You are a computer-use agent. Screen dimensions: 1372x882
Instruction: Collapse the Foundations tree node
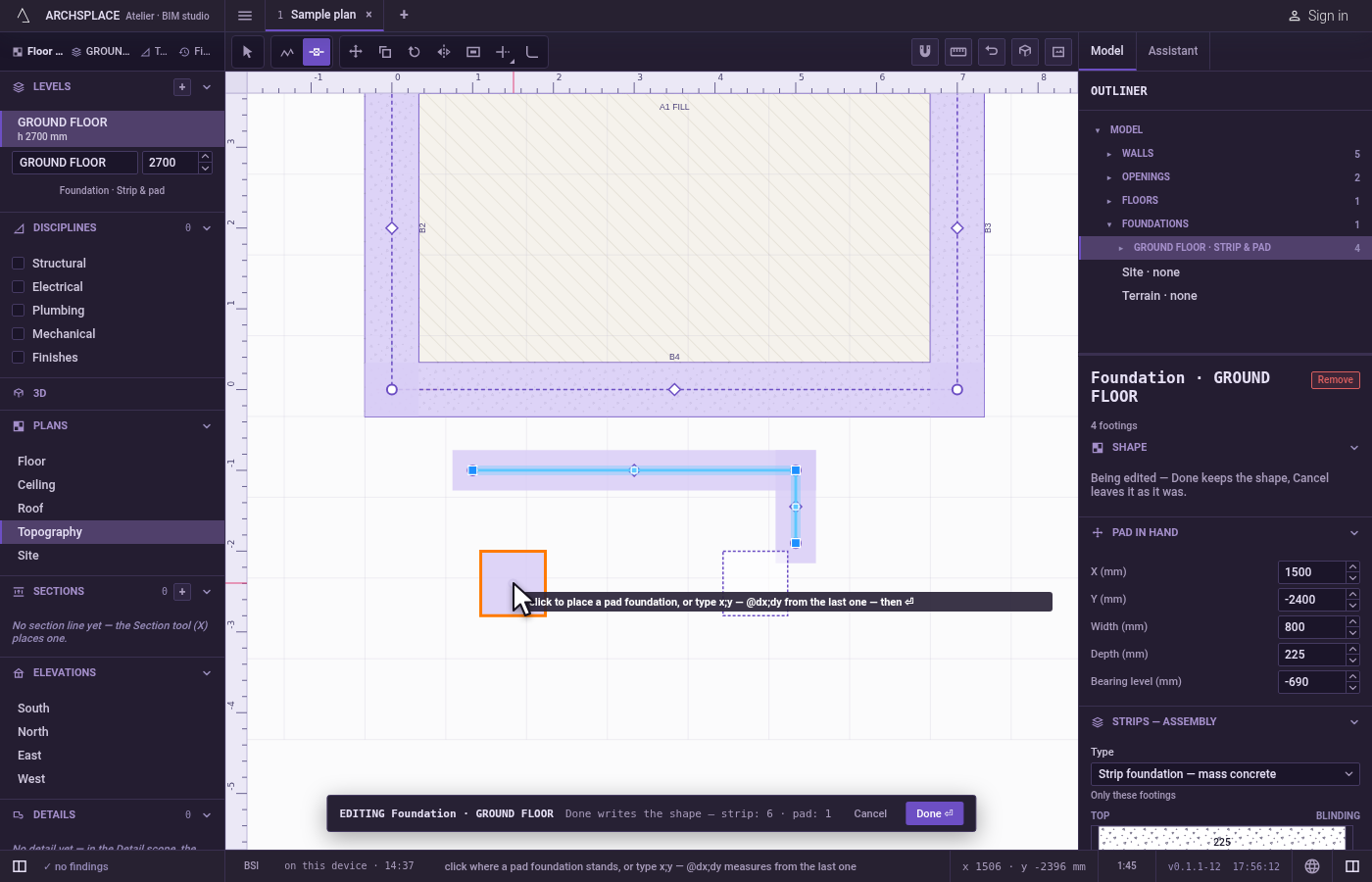pyautogui.click(x=1109, y=224)
